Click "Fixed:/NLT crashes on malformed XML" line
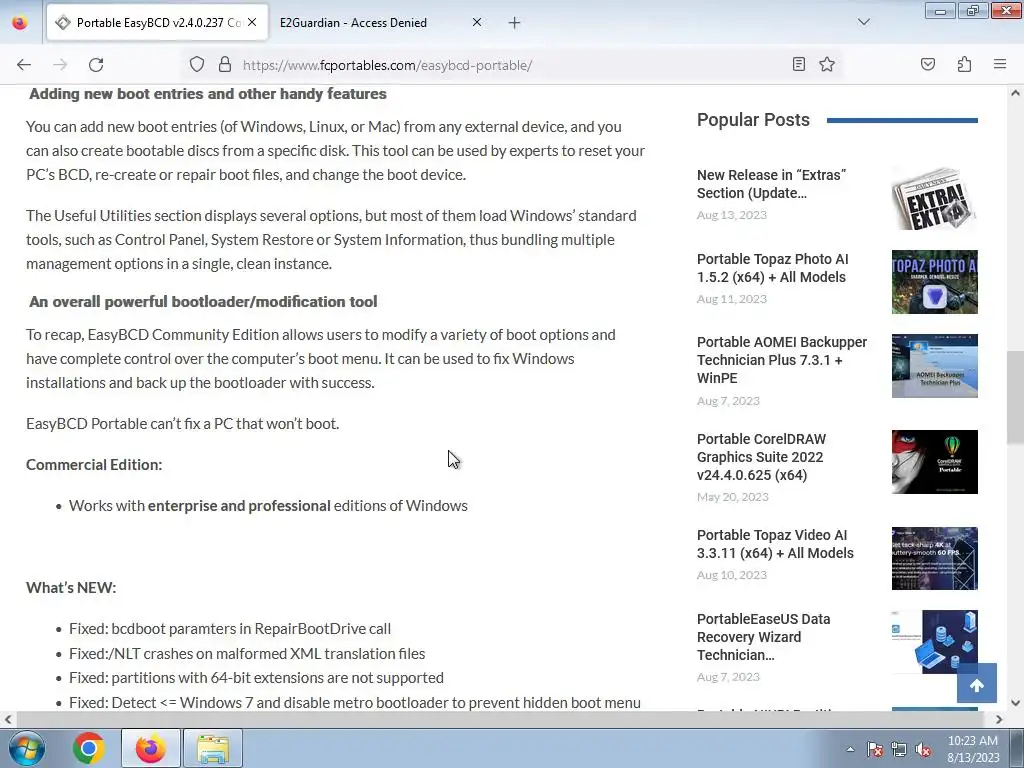The image size is (1024, 768). [x=247, y=653]
